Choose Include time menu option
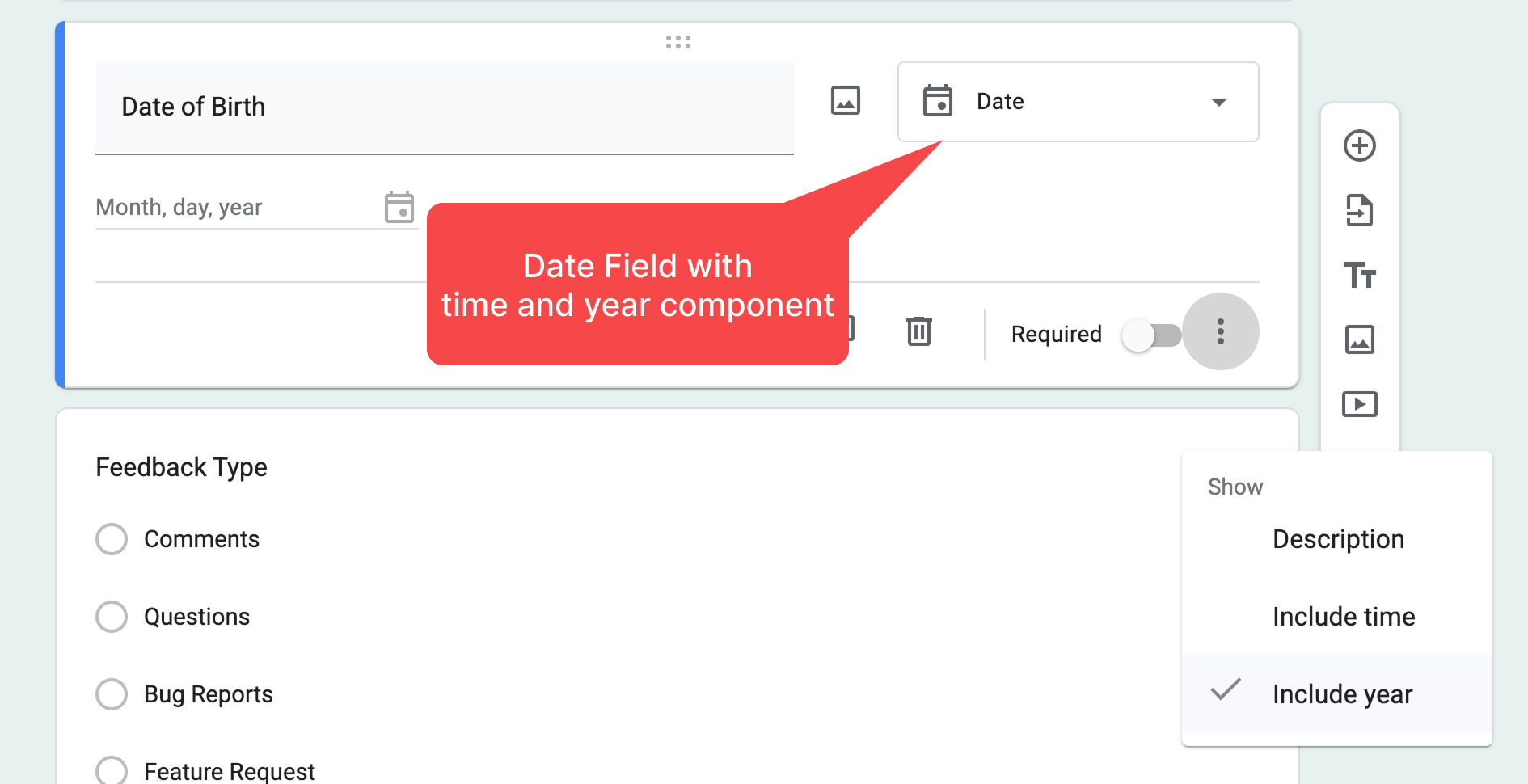Viewport: 1528px width, 784px height. tap(1343, 617)
